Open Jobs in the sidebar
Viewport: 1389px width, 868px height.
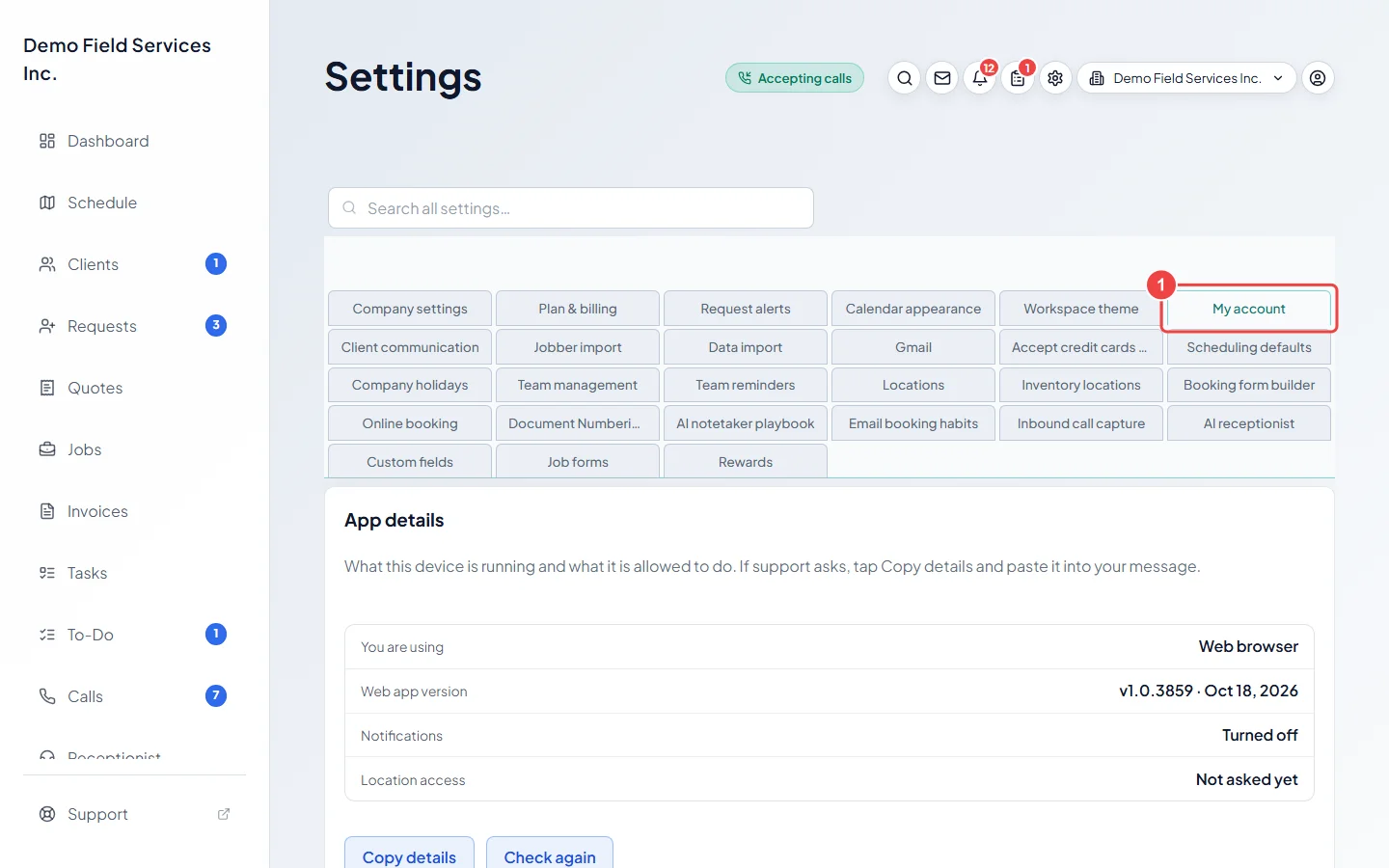click(134, 449)
